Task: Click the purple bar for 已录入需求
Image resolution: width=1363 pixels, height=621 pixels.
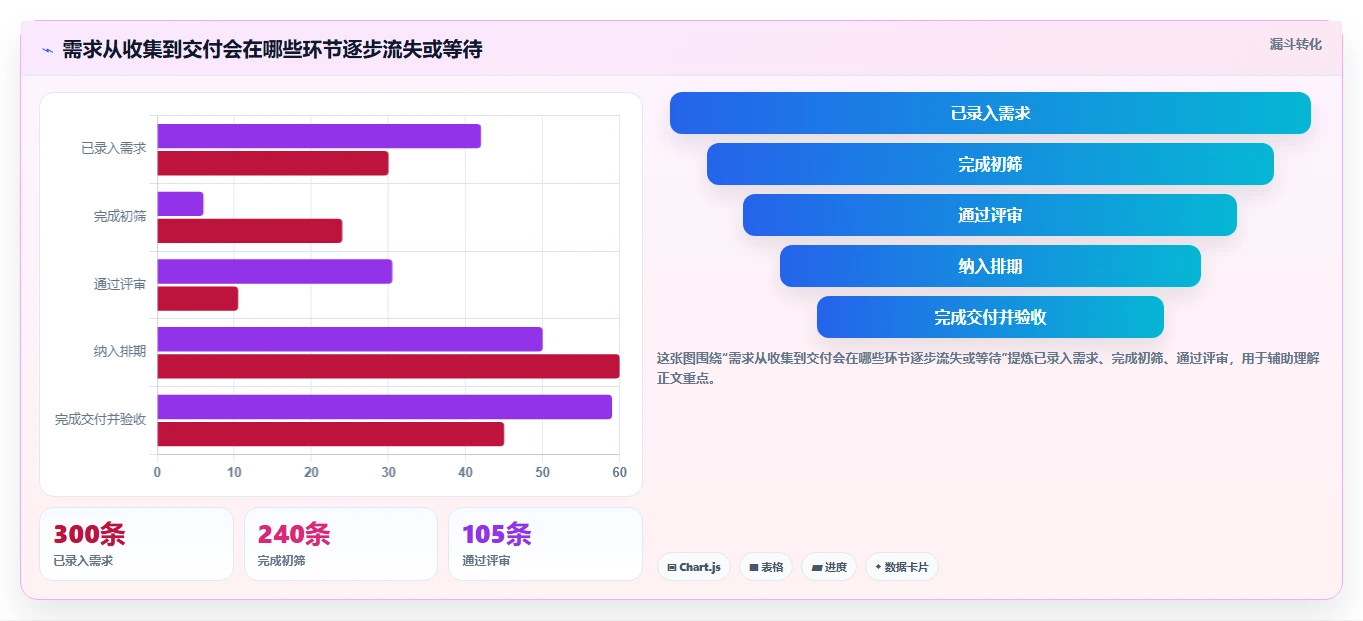Action: (319, 136)
